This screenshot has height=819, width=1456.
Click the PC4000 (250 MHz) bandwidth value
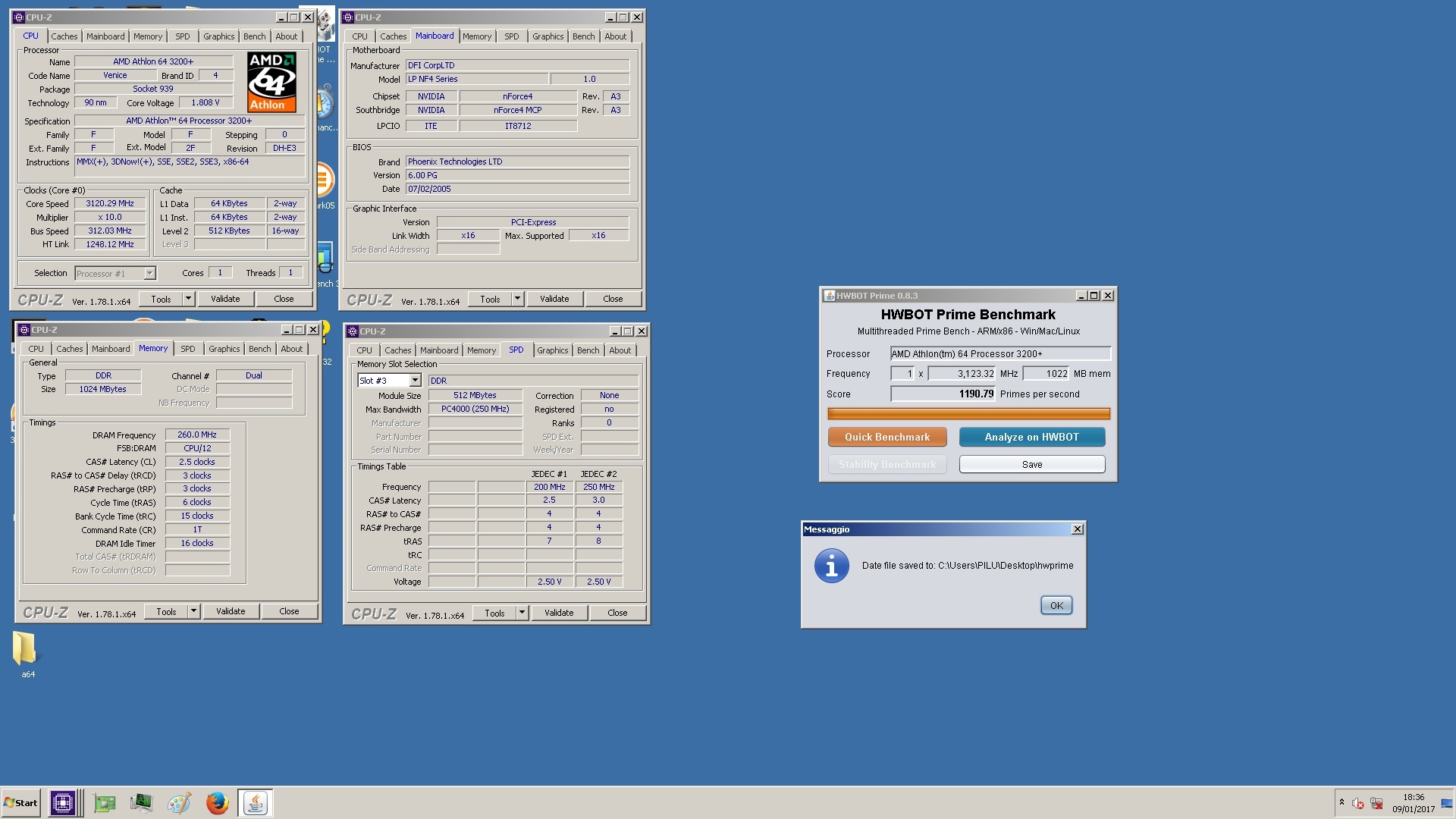tap(475, 409)
